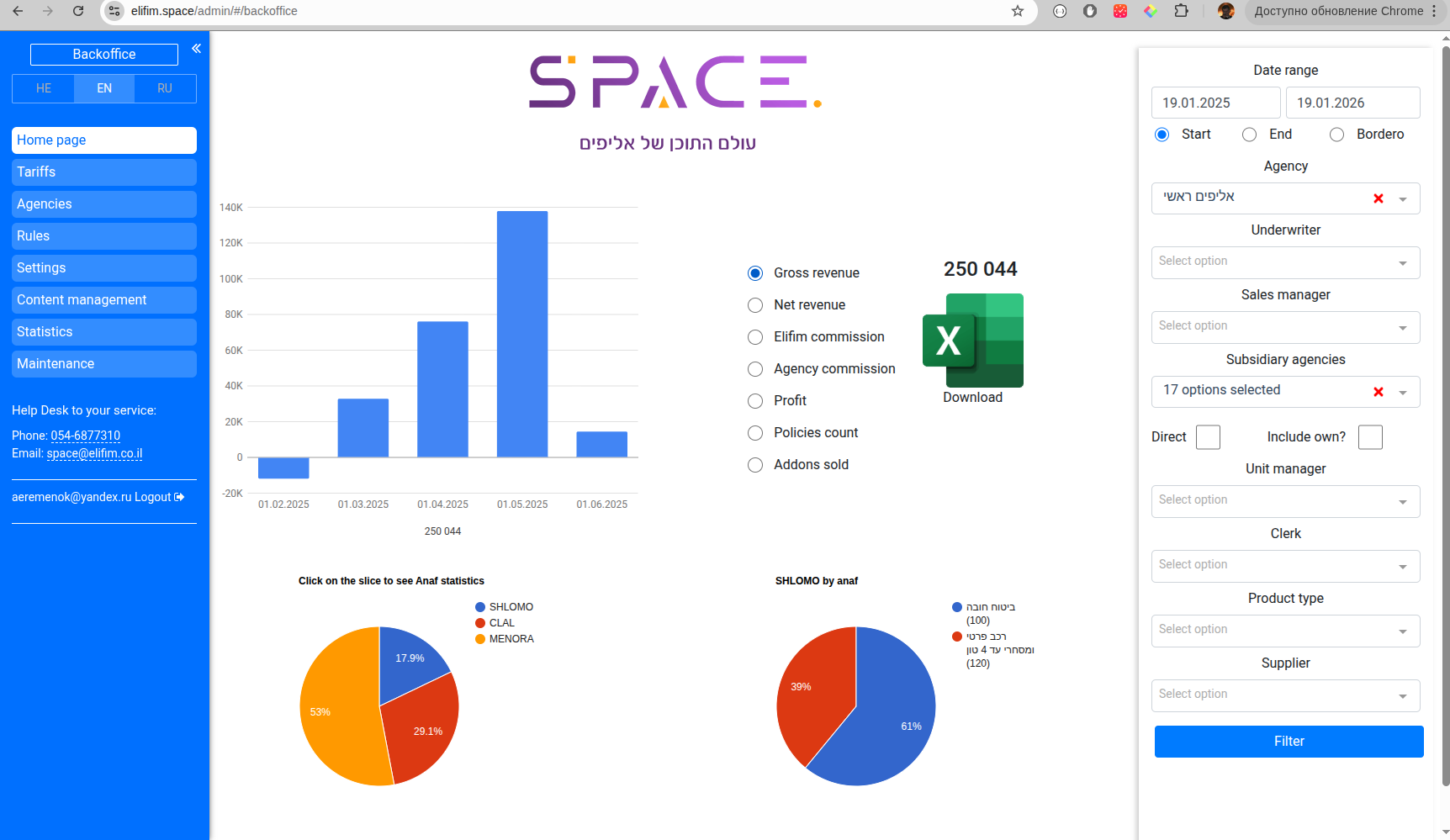The height and width of the screenshot is (840, 1450).
Task: Click the end date field 19.01.2026
Action: pos(1352,103)
